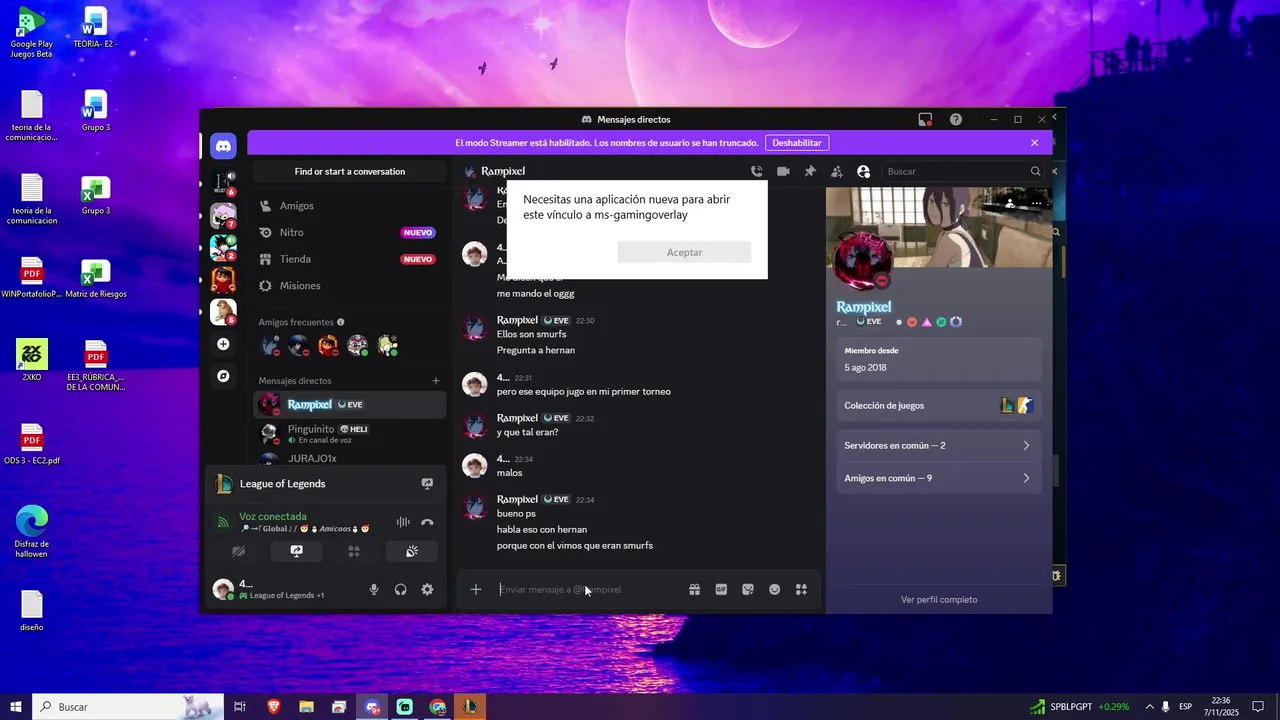Open the Tienda shop page

350,259
